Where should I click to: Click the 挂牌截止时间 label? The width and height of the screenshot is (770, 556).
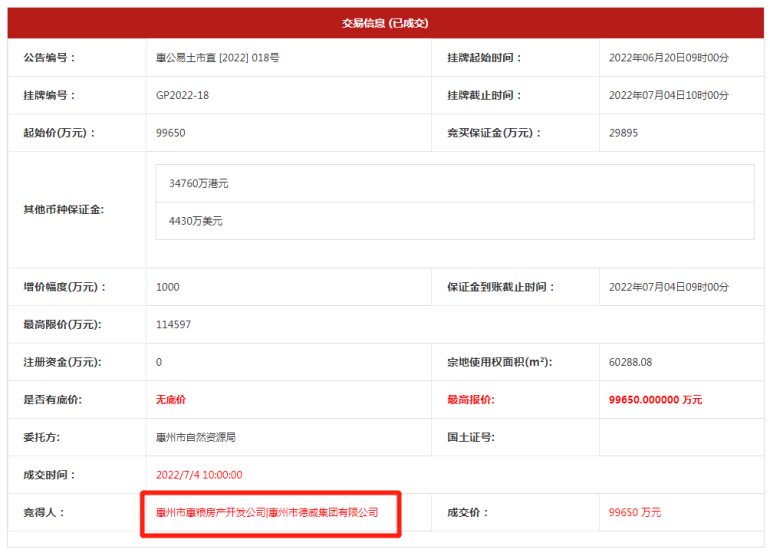point(484,95)
